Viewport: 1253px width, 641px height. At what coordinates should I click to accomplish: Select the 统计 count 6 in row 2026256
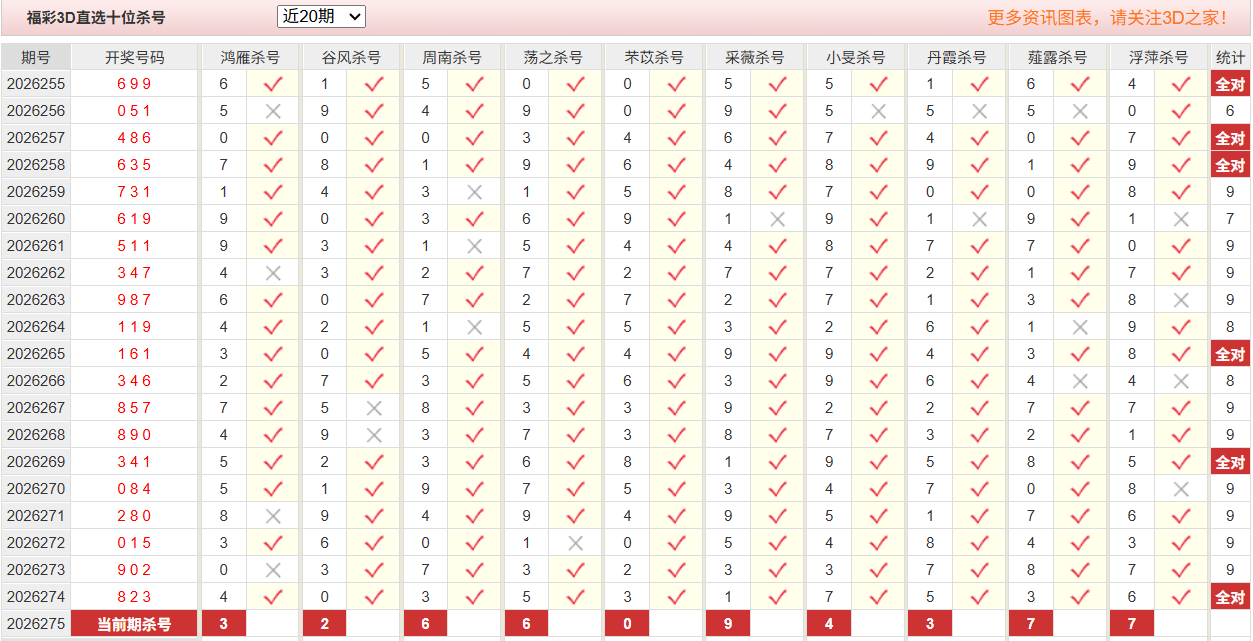tap(1230, 111)
